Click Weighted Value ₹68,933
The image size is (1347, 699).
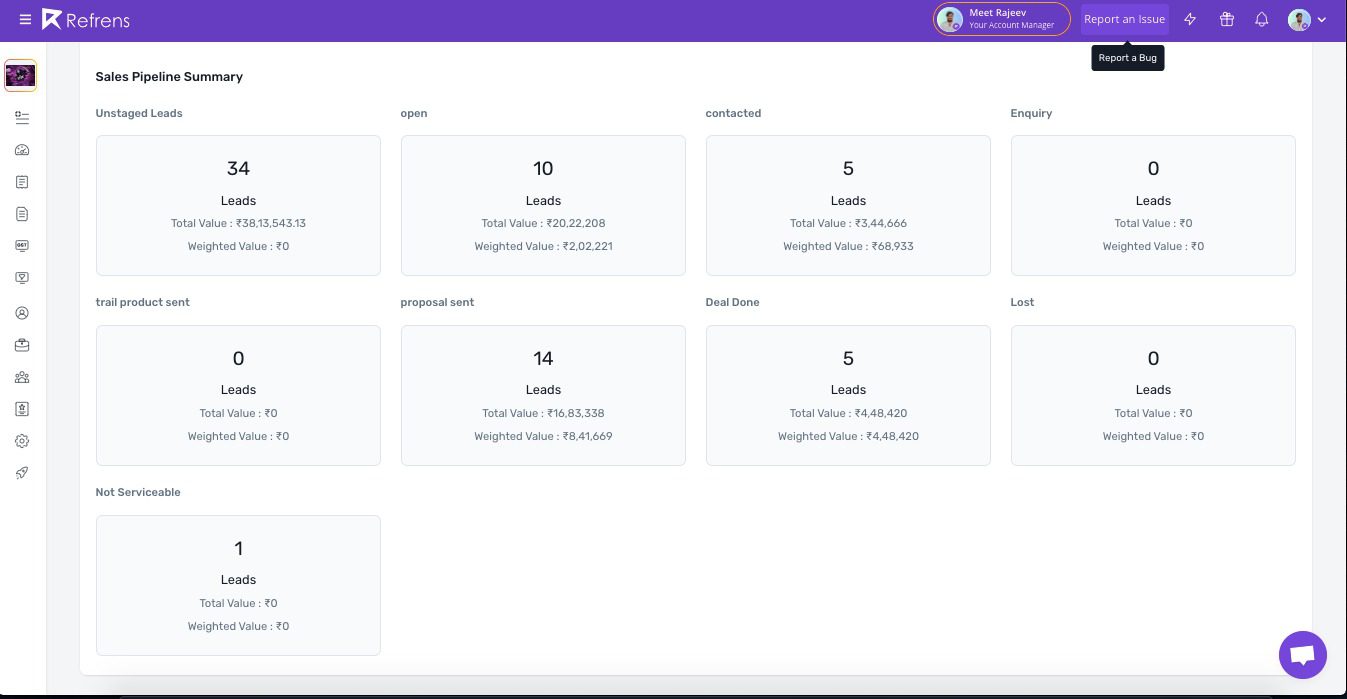point(848,246)
